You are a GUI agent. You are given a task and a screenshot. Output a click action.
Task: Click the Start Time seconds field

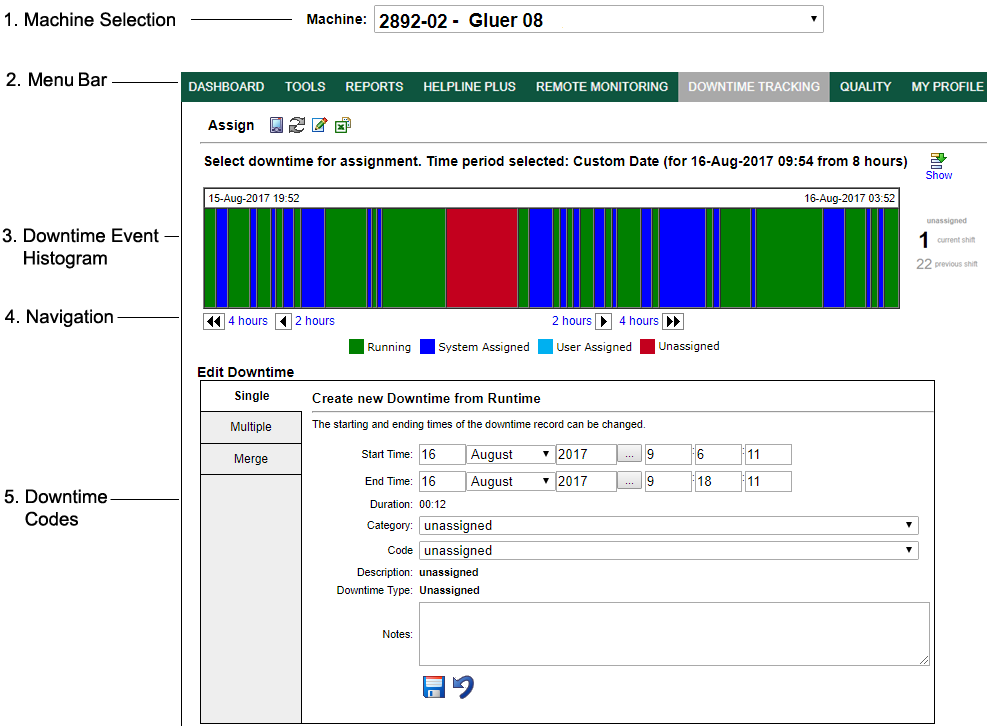pyautogui.click(x=768, y=455)
